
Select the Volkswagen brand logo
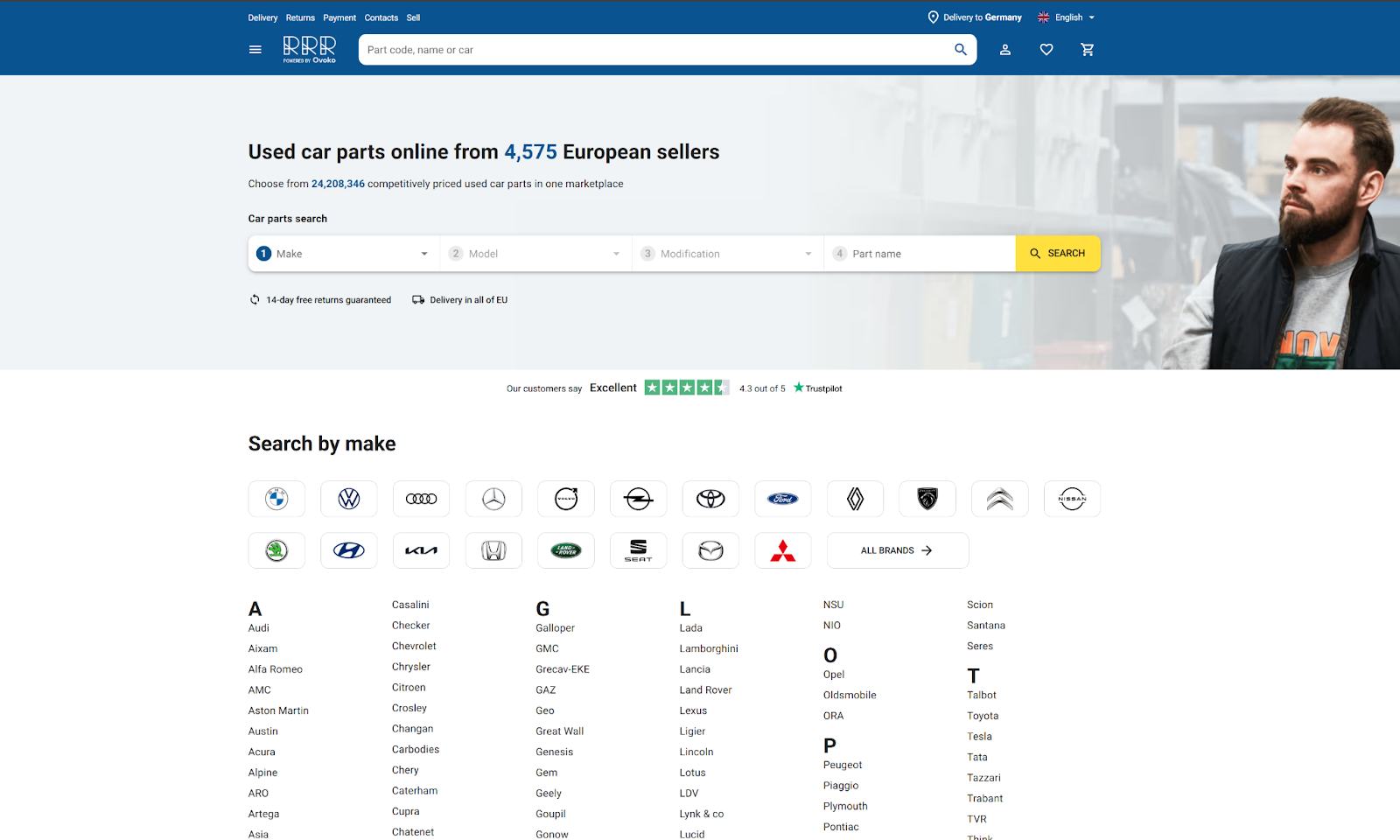(x=349, y=499)
